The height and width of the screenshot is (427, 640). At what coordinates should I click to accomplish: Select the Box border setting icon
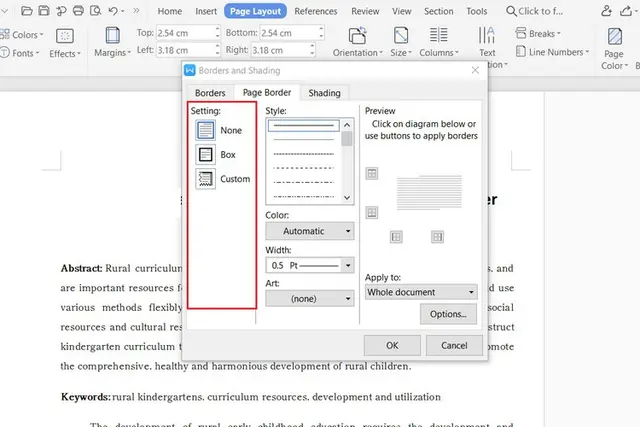205,155
